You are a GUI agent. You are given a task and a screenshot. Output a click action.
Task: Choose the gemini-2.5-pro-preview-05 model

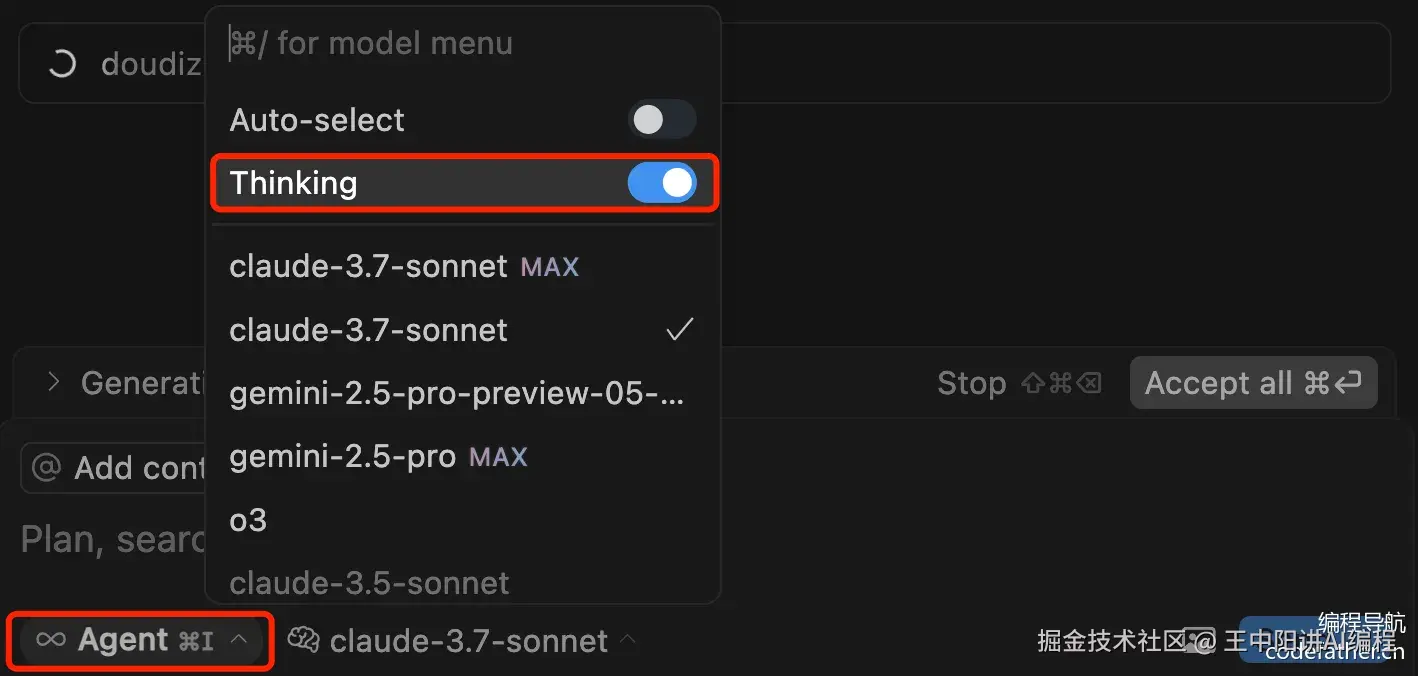(456, 393)
